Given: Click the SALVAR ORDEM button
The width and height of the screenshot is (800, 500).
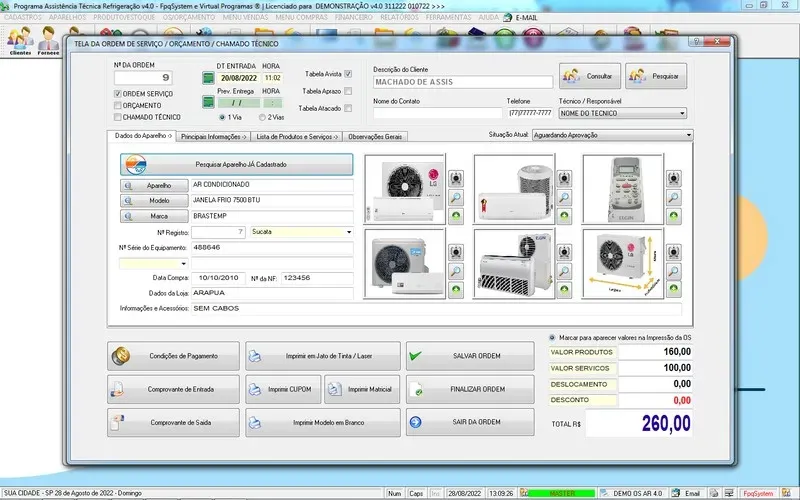Looking at the screenshot, I should coord(468,356).
